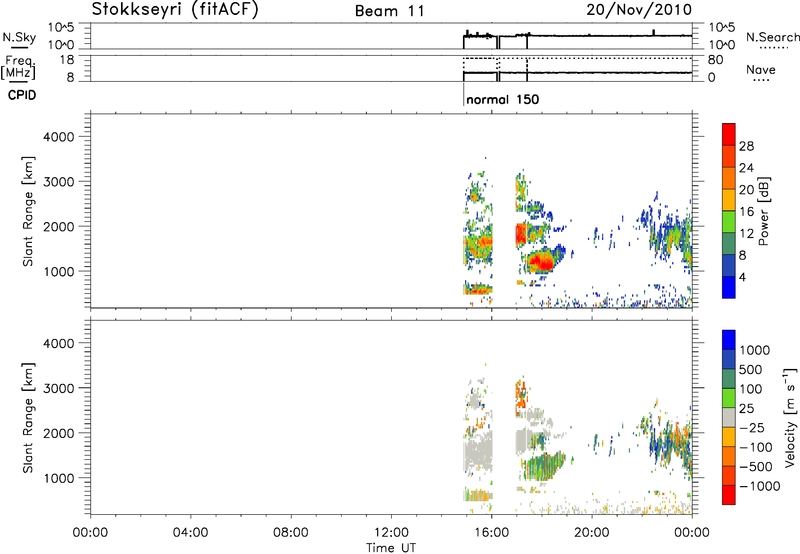Click the date '20/Nov/2010'
Image resolution: width=800 pixels, height=554 pixels.
(639, 10)
